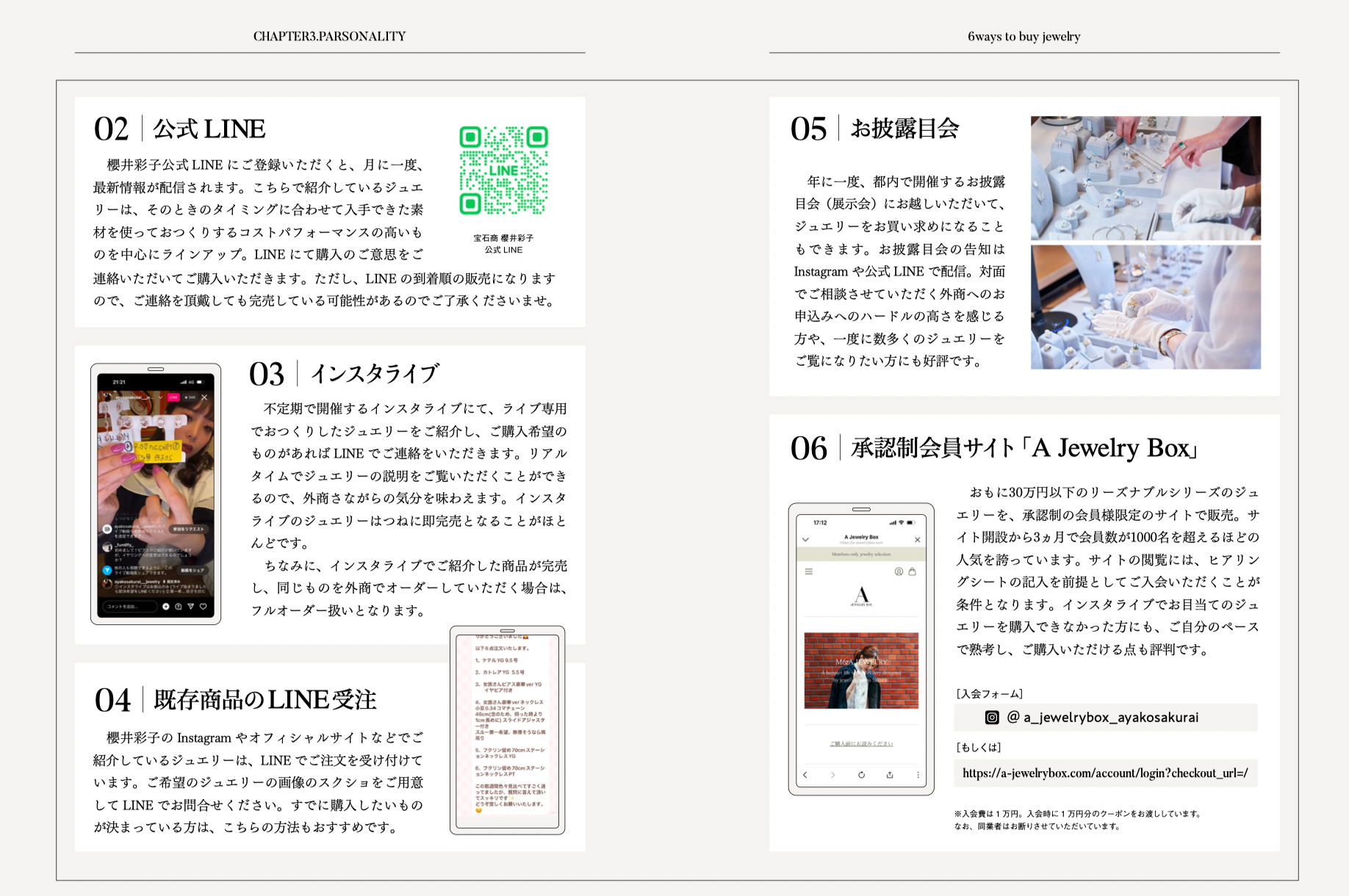Viewport: 1349px width, 896px height.
Task: Tap the plus icon in the live bottom bar
Action: pyautogui.click(x=166, y=607)
